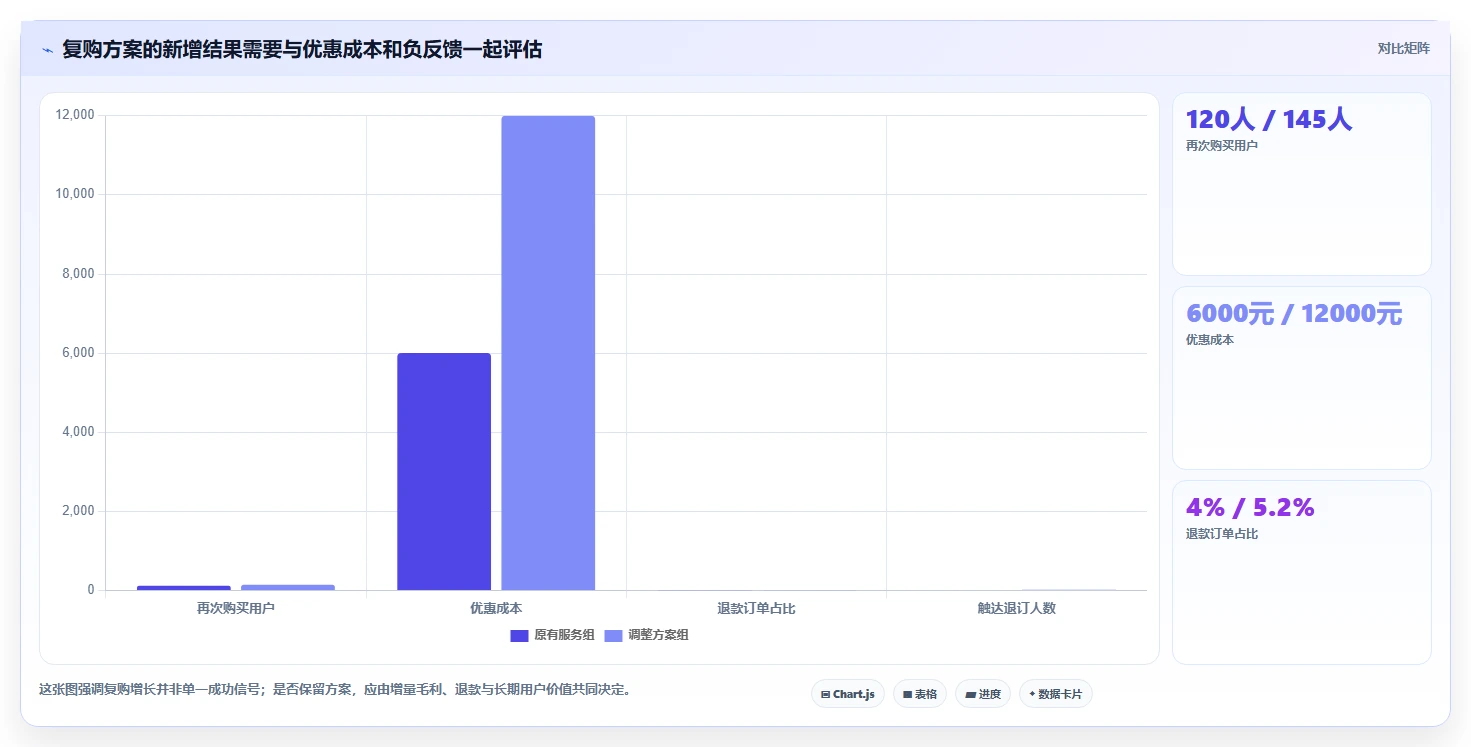Click the 6,000 y-axis tick label
1471x747 pixels.
[x=79, y=353]
